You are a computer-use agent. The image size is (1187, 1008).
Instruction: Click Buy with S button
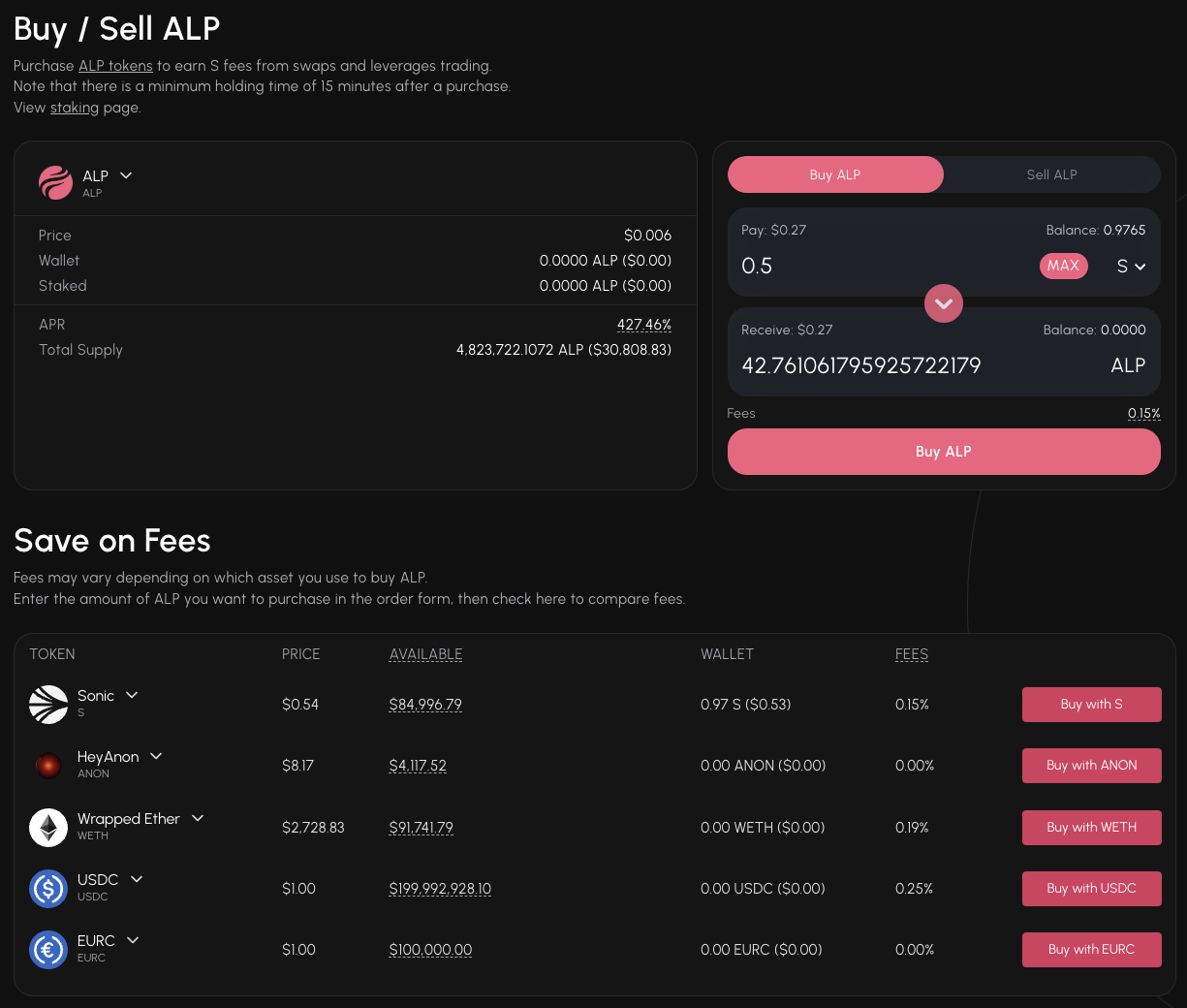tap(1091, 705)
